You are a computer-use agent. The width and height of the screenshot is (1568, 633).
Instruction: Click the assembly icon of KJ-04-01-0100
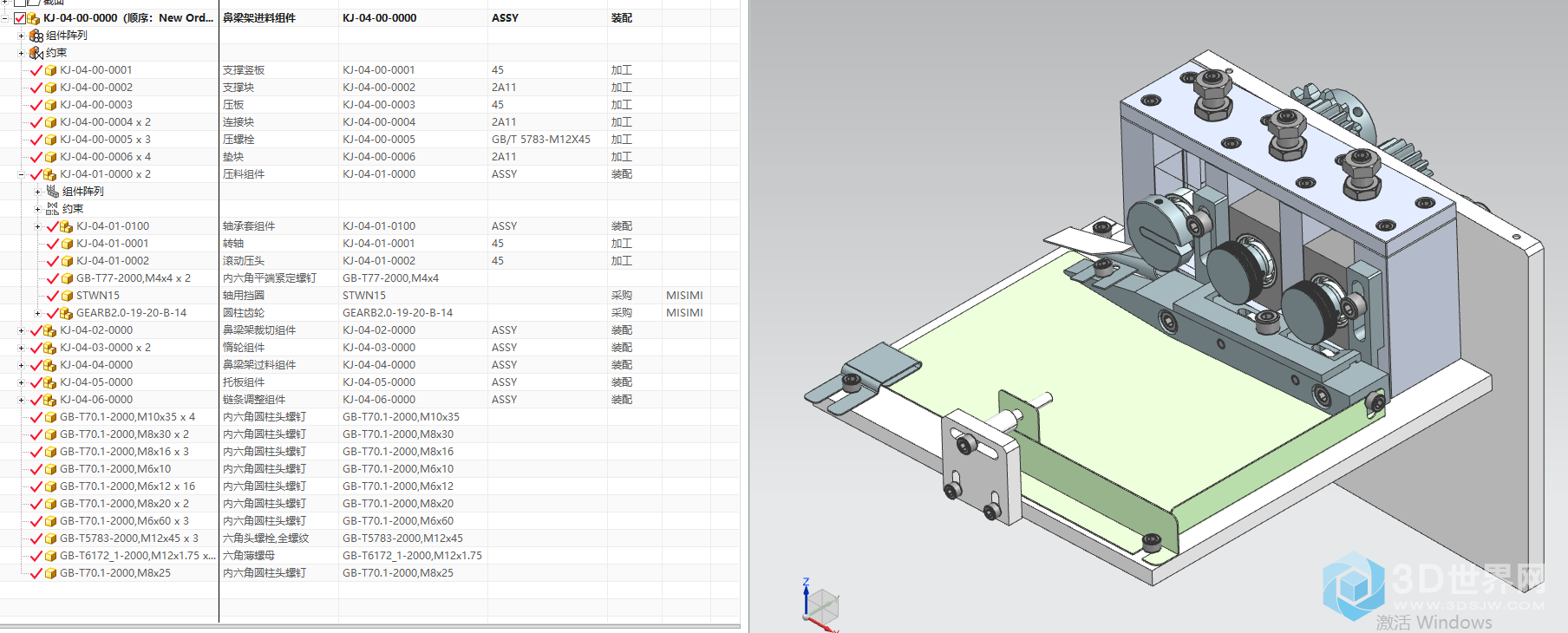coord(67,226)
